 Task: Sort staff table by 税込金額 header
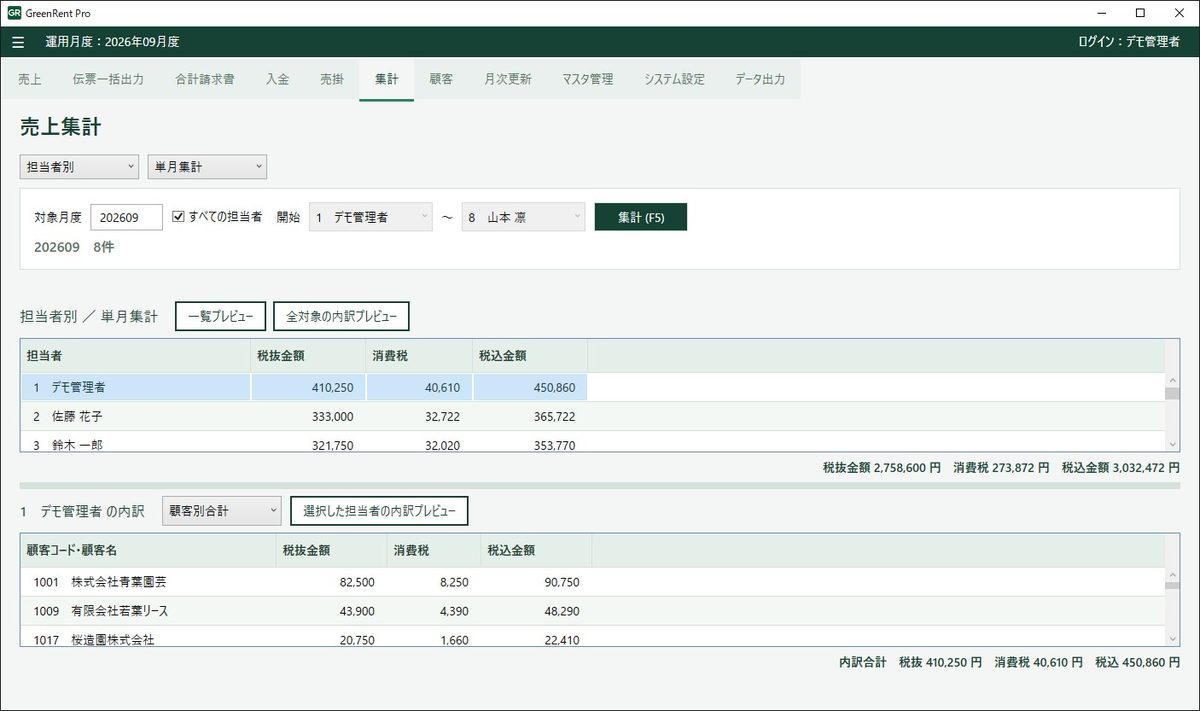530,355
